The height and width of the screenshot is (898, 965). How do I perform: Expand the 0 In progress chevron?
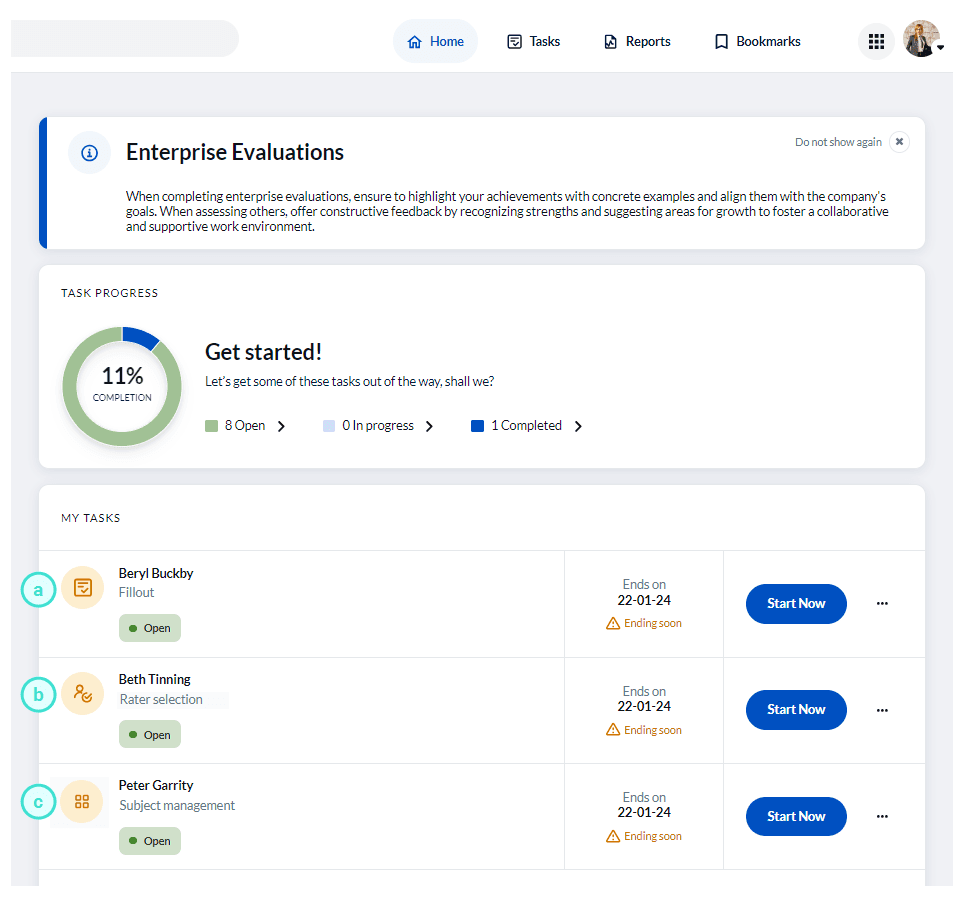point(429,426)
